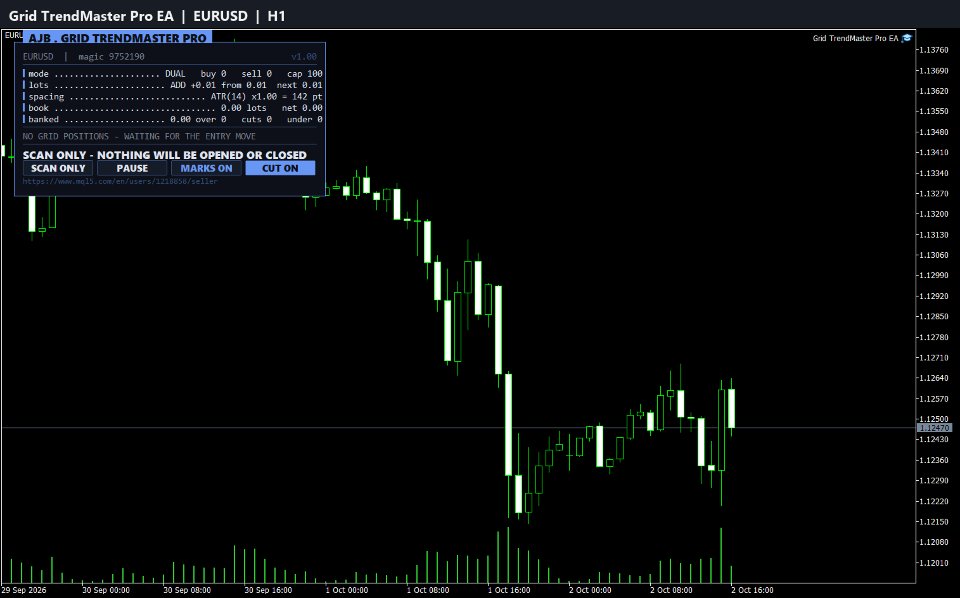The image size is (960, 598).
Task: Click the 1.12780 price scale label
Action: pos(934,337)
